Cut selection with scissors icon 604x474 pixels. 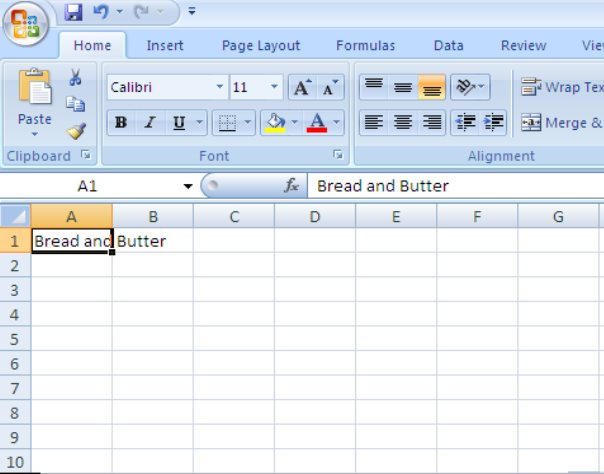76,77
